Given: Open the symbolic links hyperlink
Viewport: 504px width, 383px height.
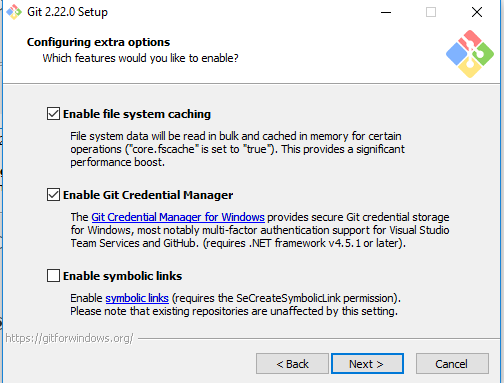Looking at the screenshot, I should 137,298.
